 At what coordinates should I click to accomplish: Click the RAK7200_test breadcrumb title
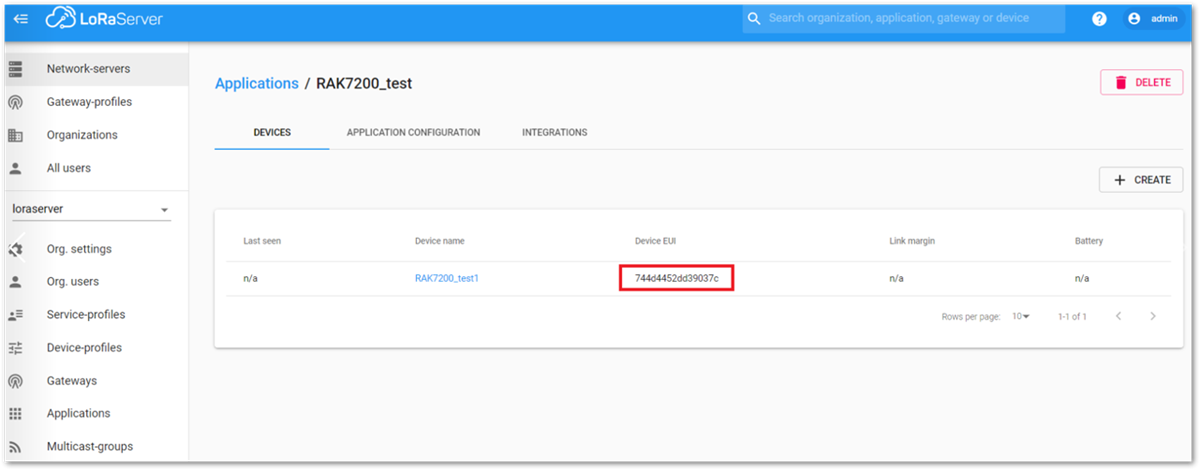tap(364, 84)
